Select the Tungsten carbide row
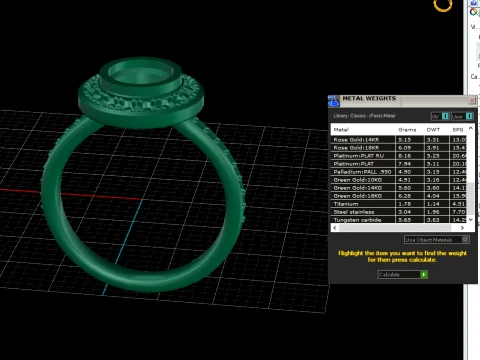 (x=399, y=220)
